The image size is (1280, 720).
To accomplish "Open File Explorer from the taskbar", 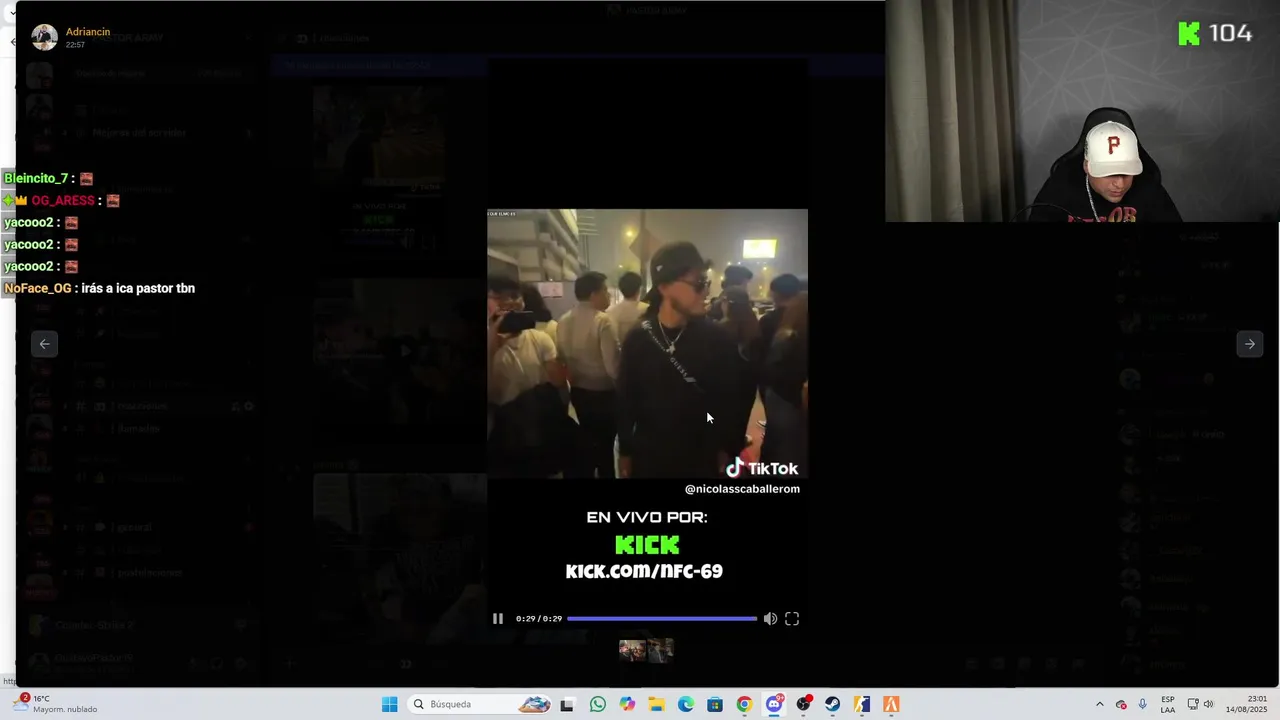I will coord(657,704).
